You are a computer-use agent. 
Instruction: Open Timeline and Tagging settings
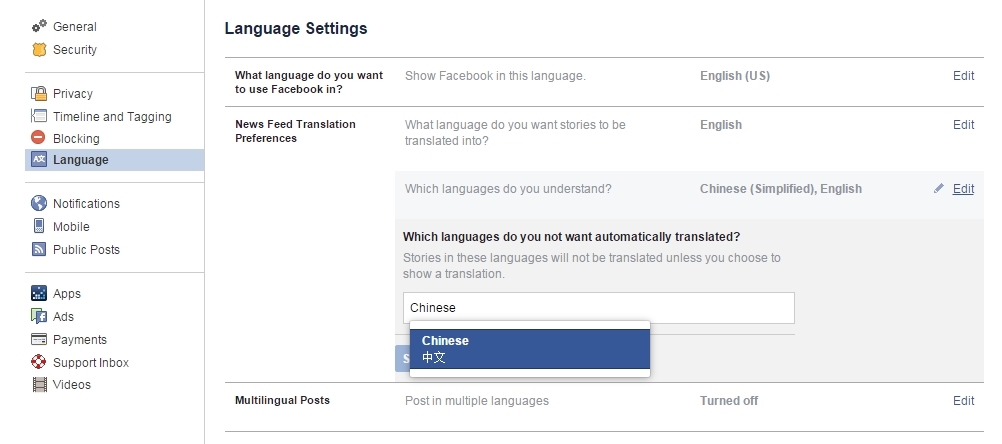click(112, 116)
